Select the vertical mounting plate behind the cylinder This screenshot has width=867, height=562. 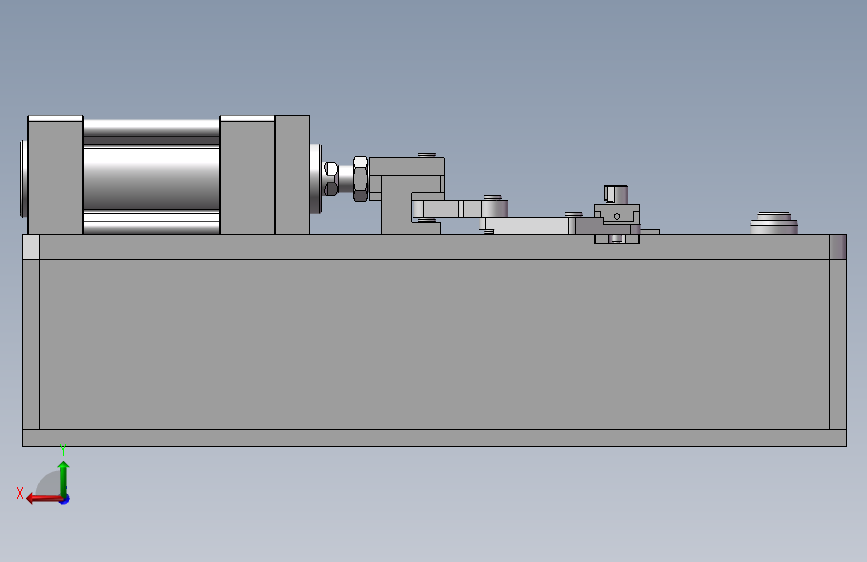(292, 175)
